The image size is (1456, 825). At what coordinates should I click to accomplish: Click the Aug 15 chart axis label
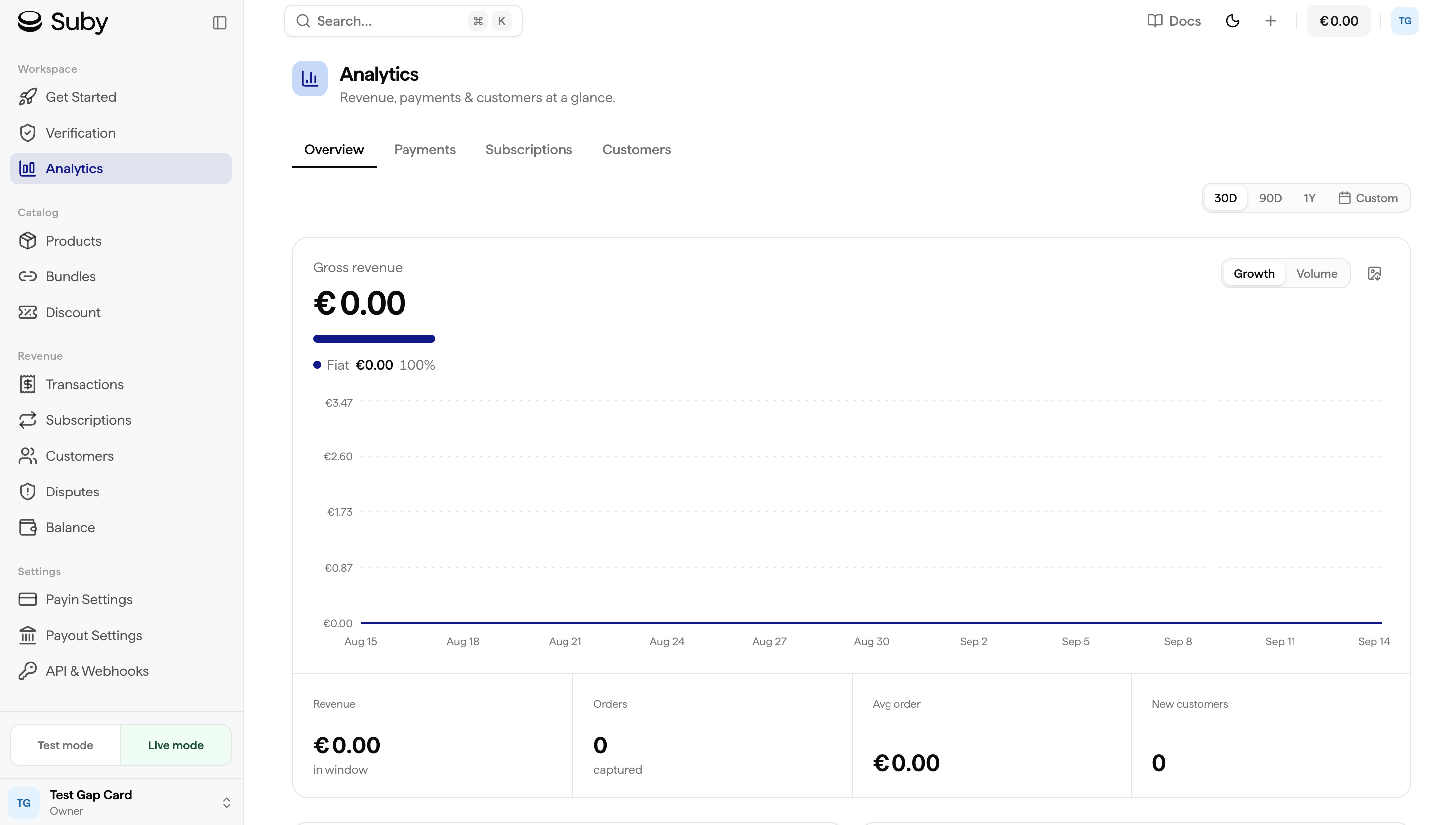(360, 642)
